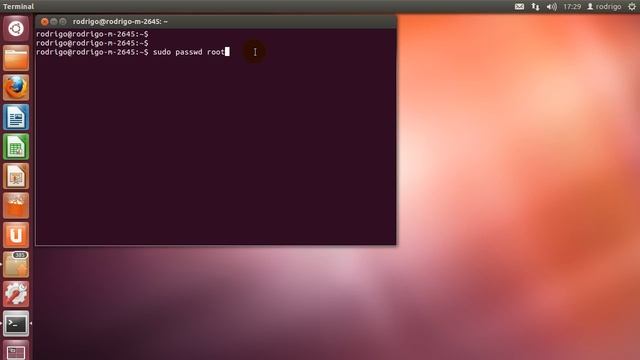Click the Terminal launcher icon

point(16,324)
